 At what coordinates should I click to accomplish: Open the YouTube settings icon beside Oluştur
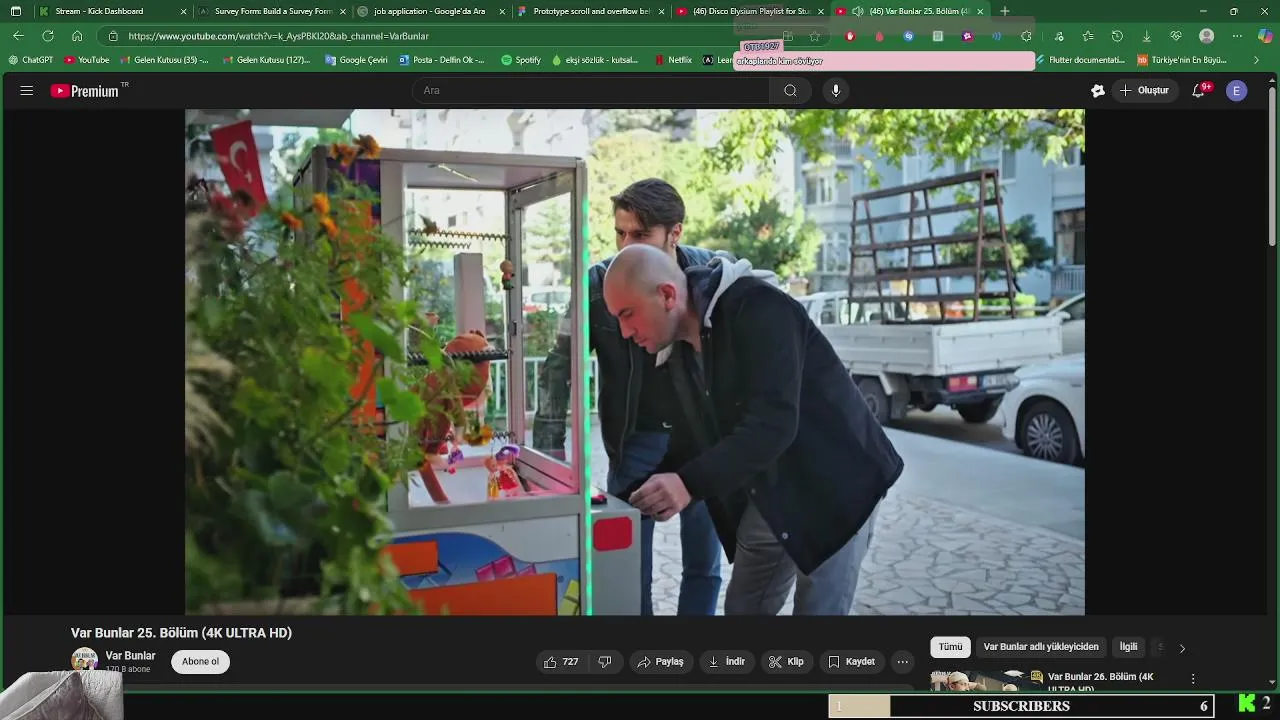pos(1098,91)
